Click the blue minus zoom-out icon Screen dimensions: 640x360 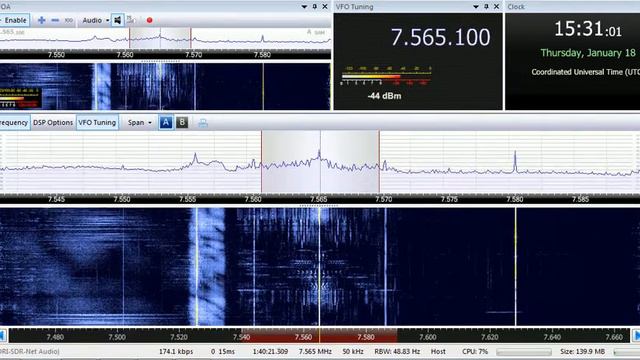pos(55,20)
